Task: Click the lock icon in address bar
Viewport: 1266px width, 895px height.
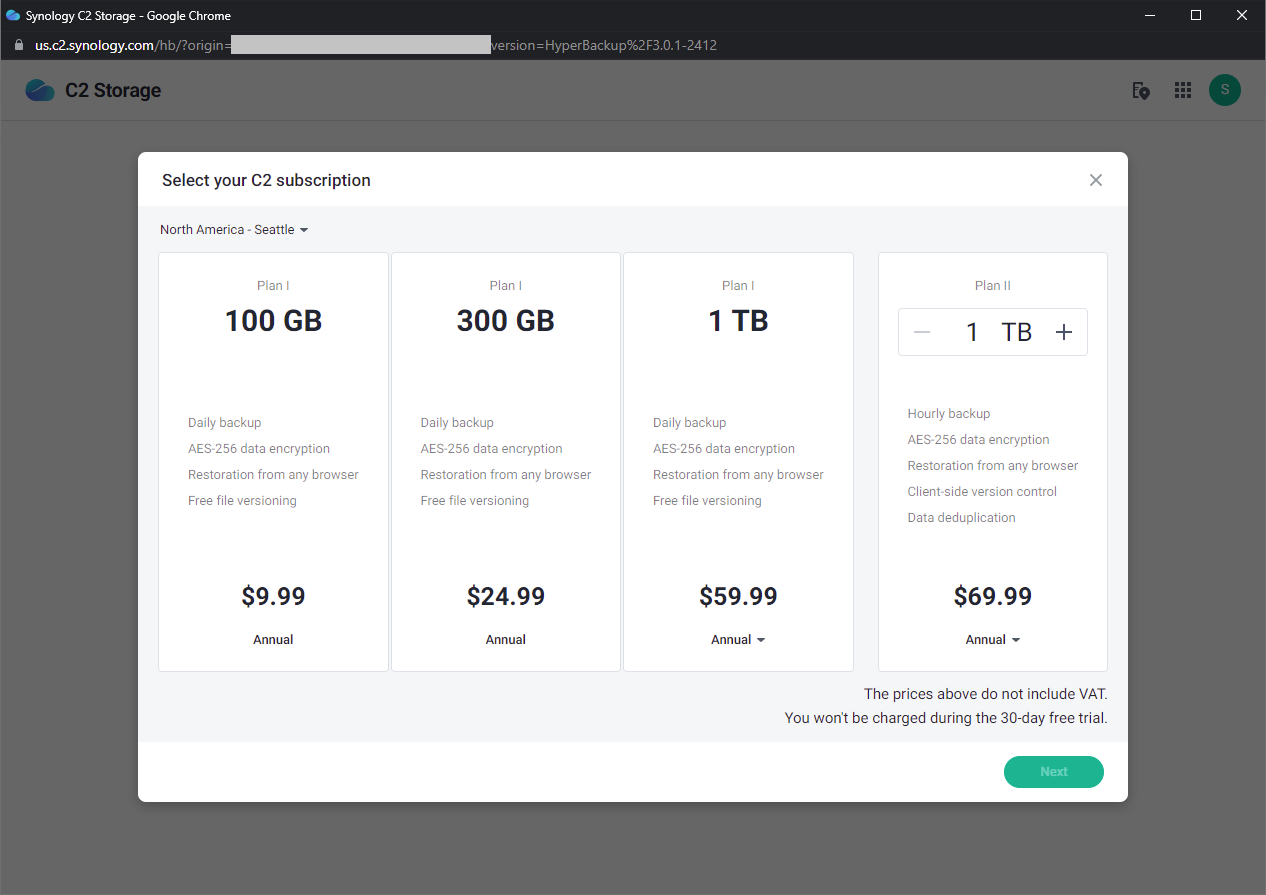Action: (x=18, y=45)
